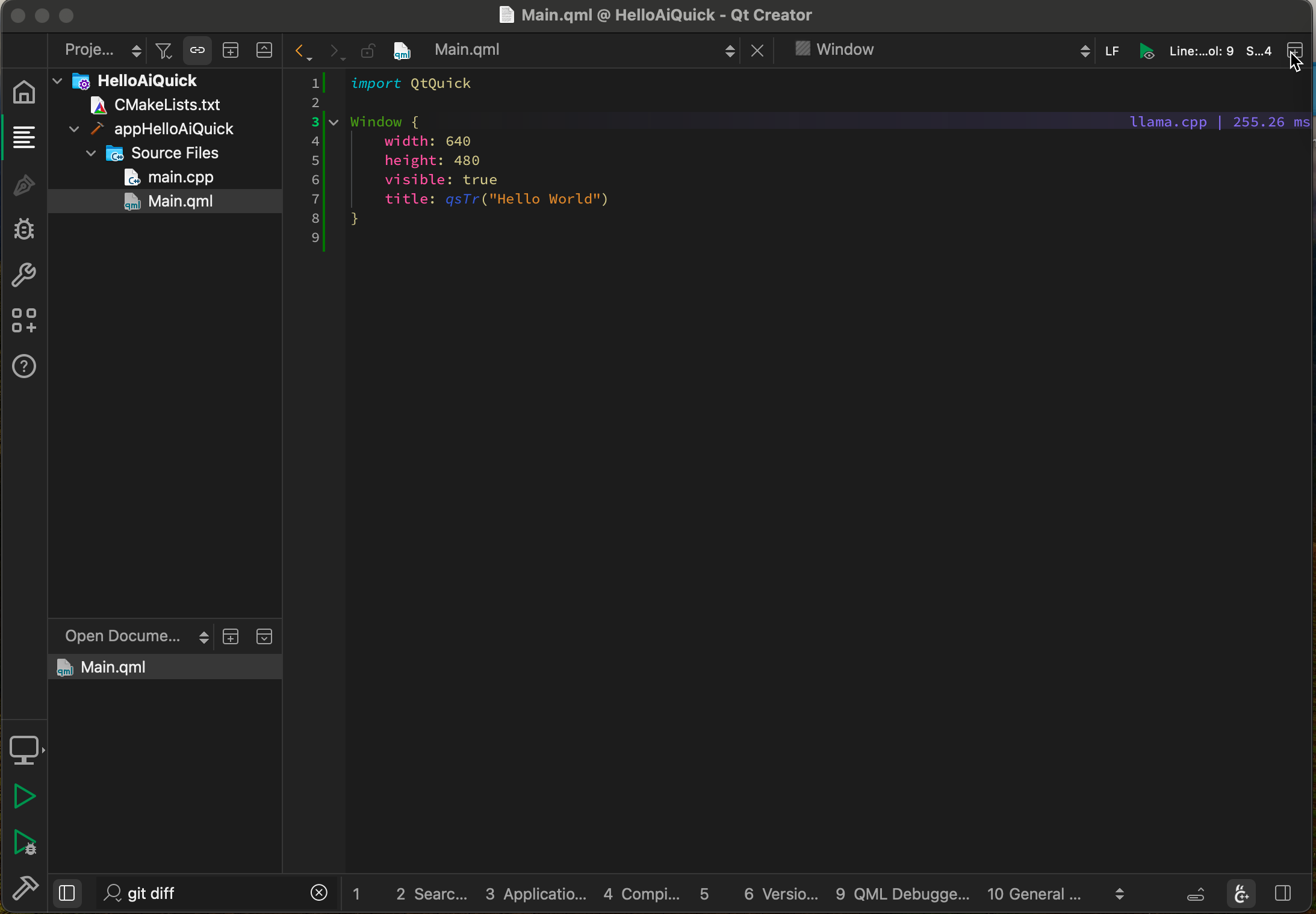Viewport: 1316px width, 914px height.
Task: Collapse the HelloAiQuick project node
Action: (58, 81)
